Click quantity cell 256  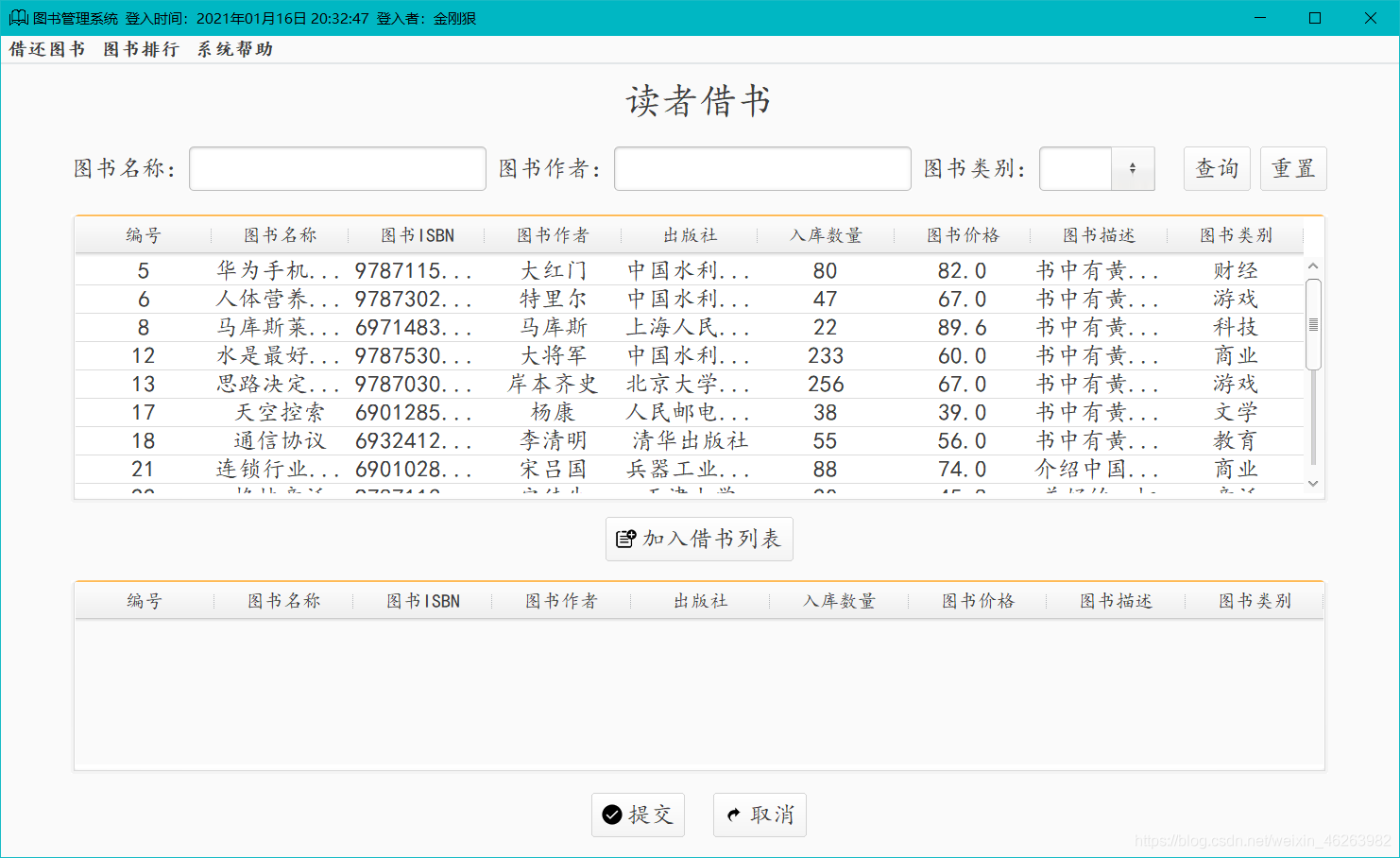pyautogui.click(x=826, y=384)
